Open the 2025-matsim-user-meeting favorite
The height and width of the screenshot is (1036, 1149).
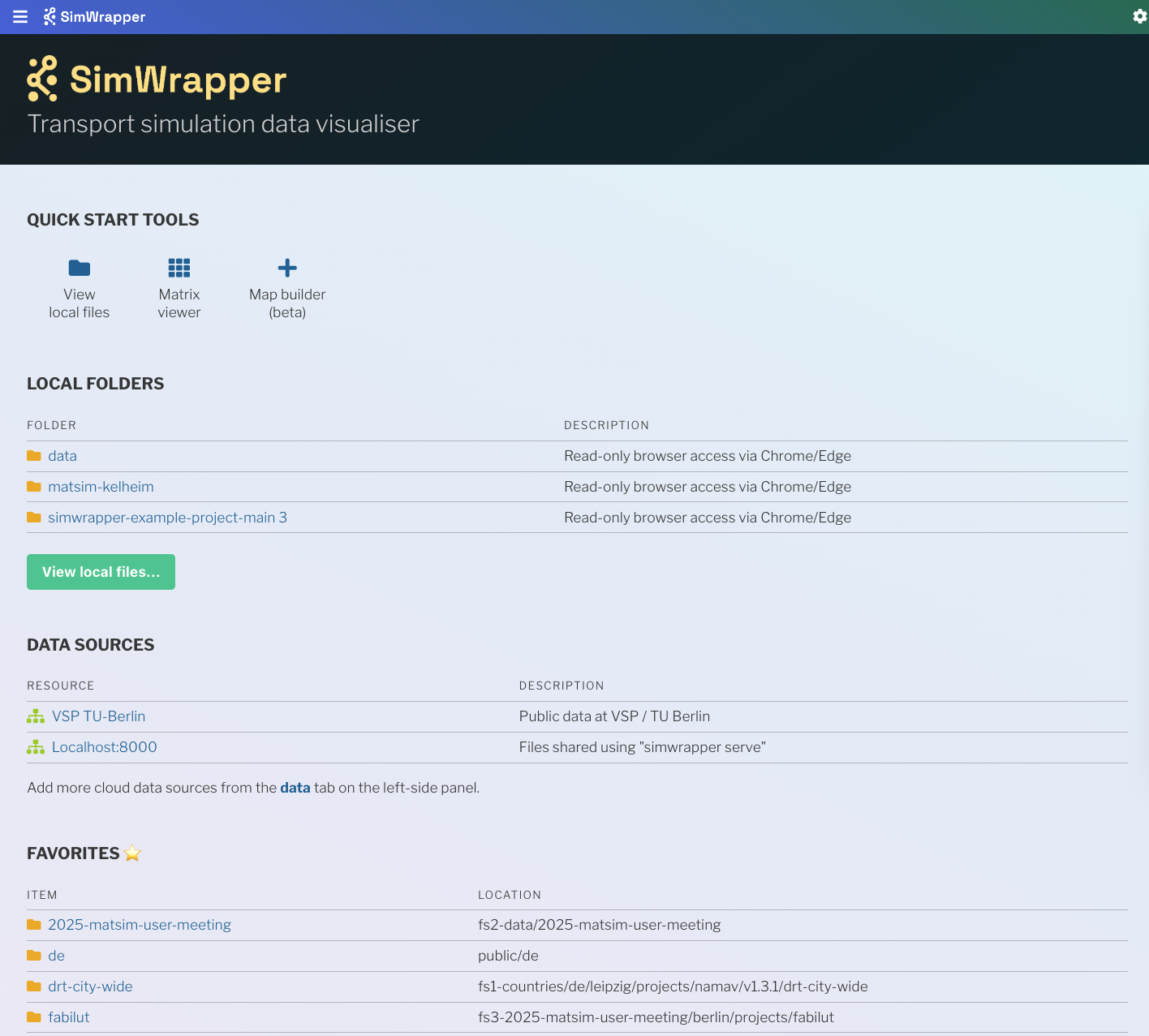(140, 925)
